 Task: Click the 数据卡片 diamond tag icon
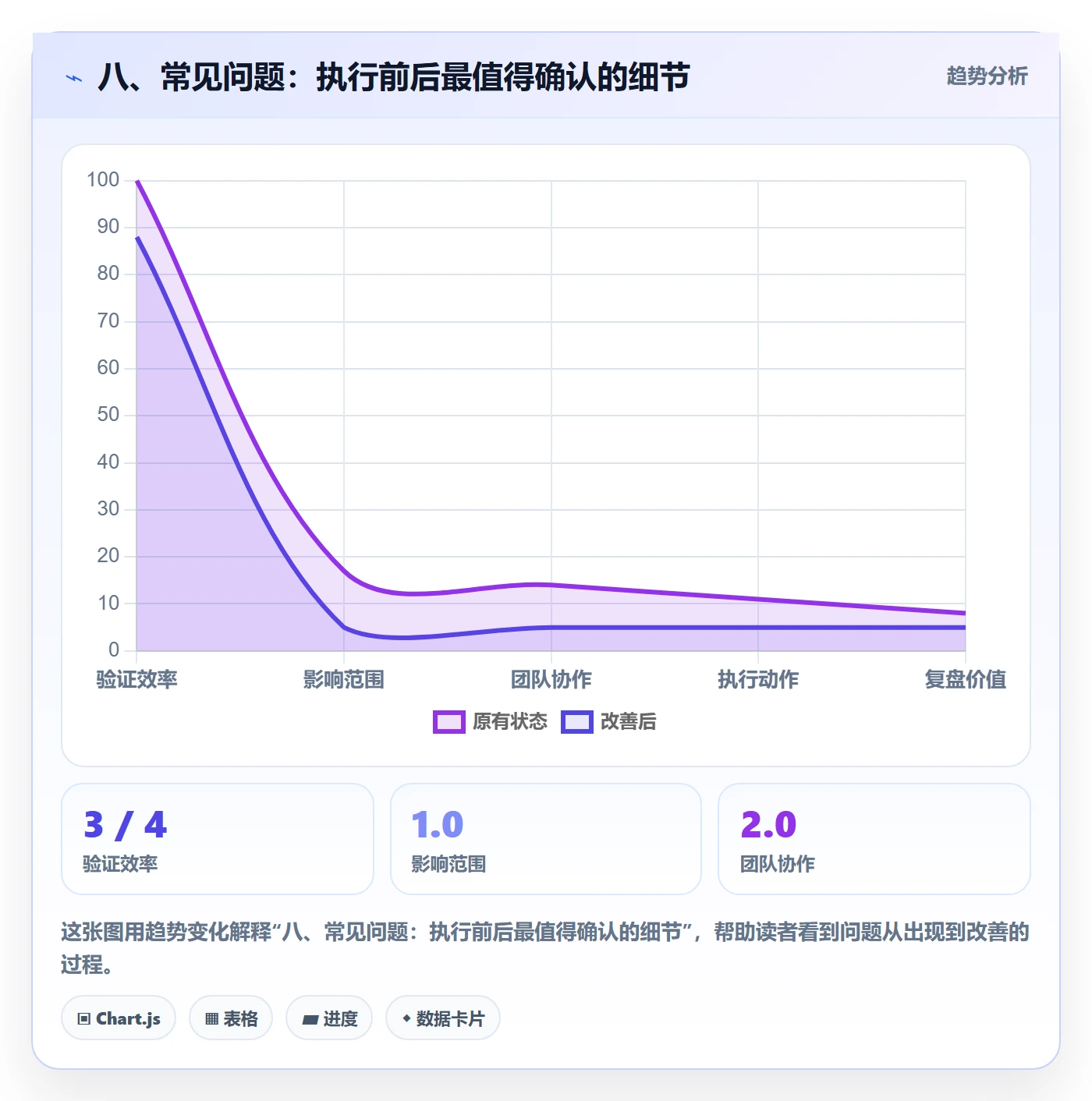tap(406, 1018)
